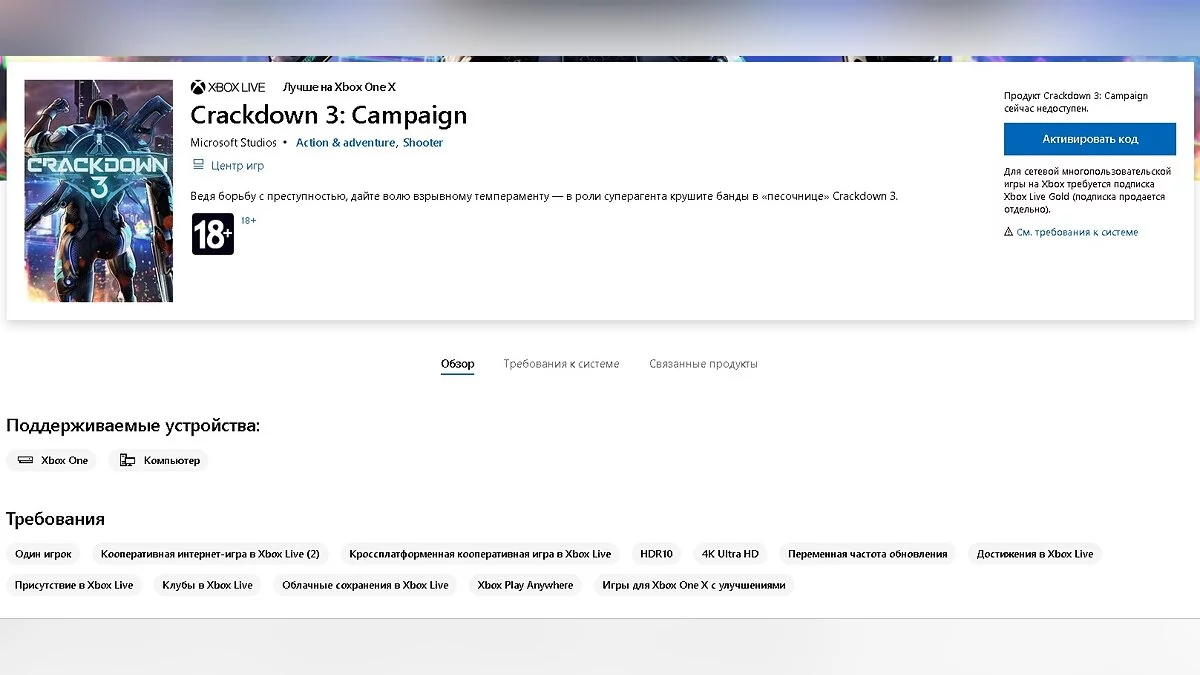
Task: Click the Microsoft Studios publisher text
Action: point(234,143)
